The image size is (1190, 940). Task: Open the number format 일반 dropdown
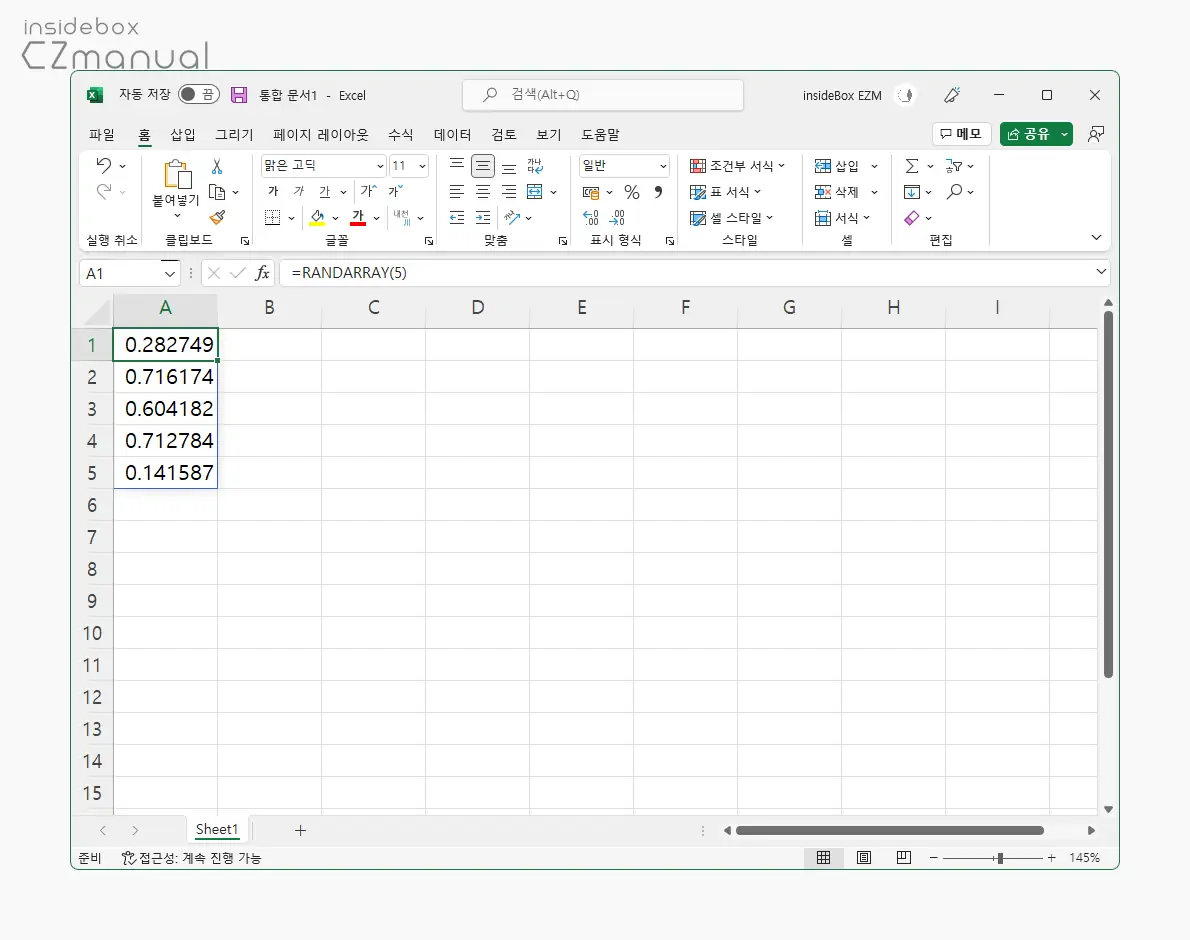(x=663, y=166)
